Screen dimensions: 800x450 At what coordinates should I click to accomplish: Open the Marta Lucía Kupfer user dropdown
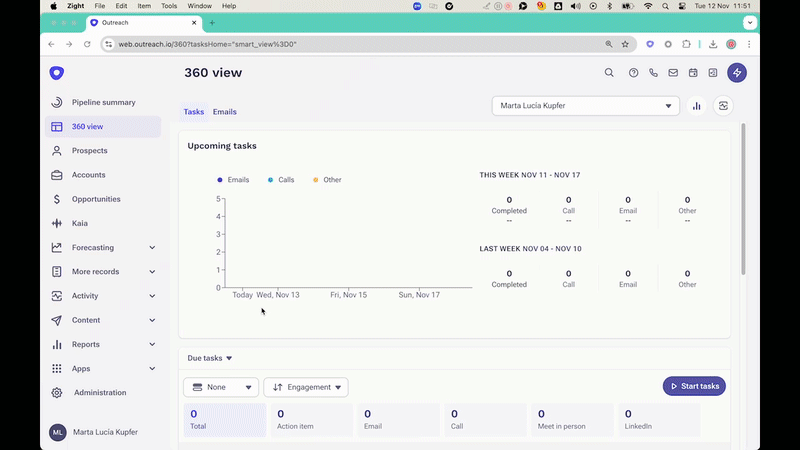pos(585,106)
